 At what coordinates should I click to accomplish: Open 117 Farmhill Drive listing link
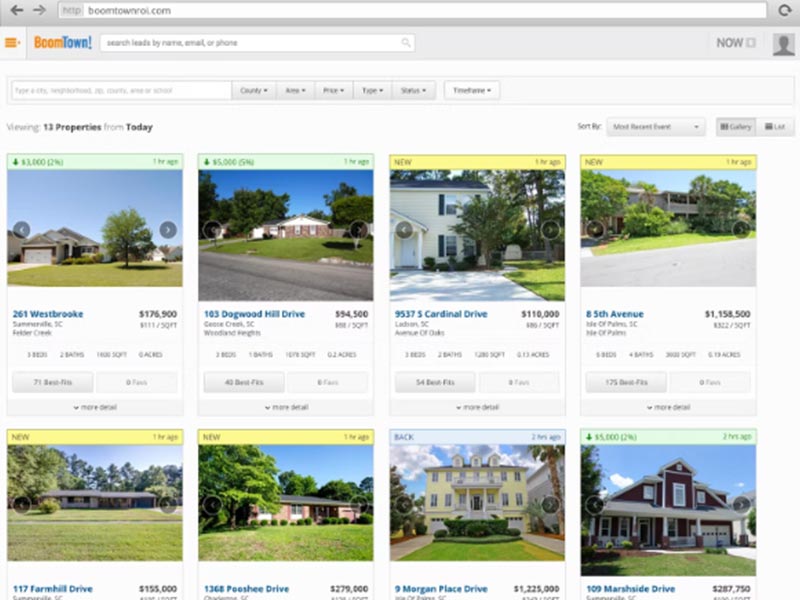point(53,589)
